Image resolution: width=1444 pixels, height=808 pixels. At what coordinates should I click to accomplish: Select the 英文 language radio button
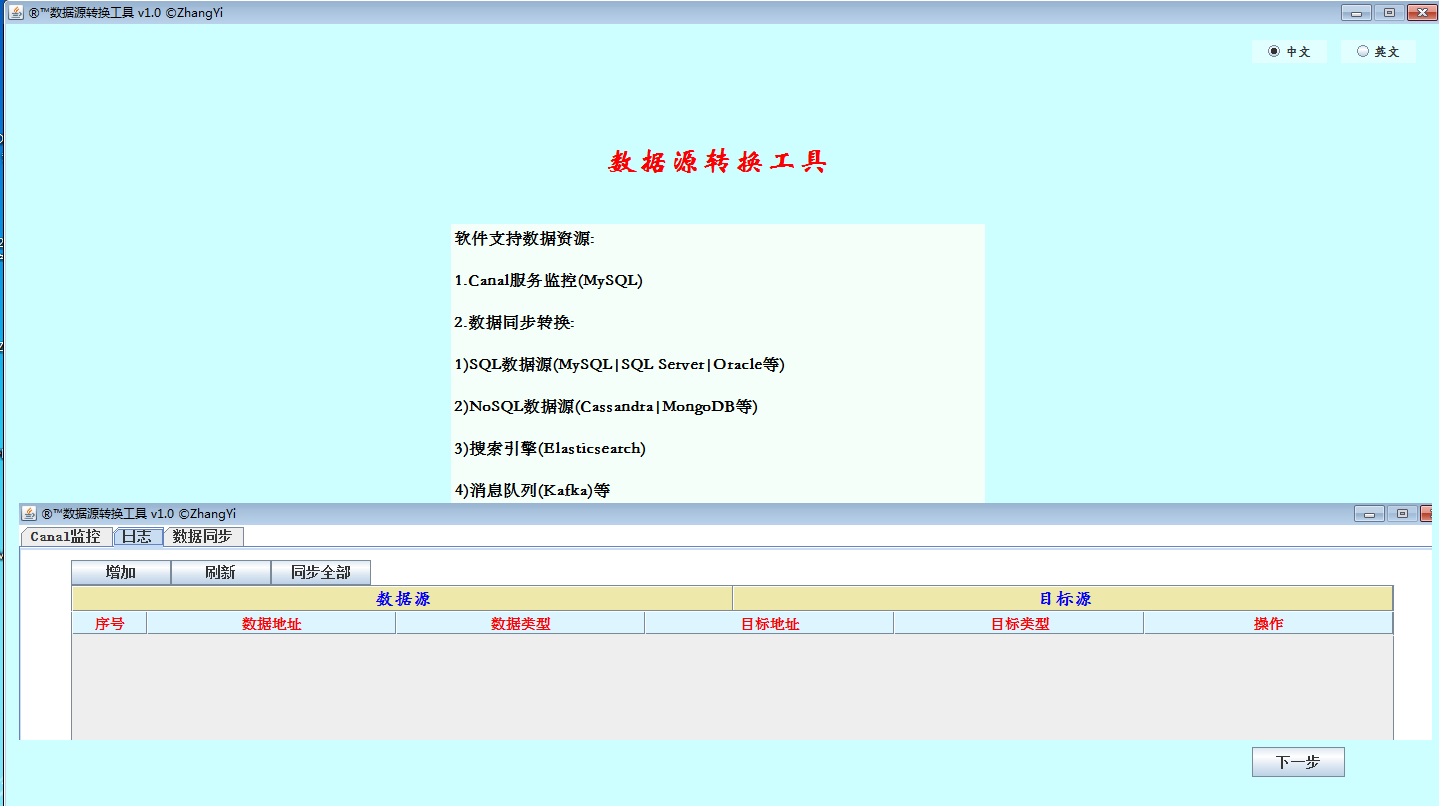1377,52
